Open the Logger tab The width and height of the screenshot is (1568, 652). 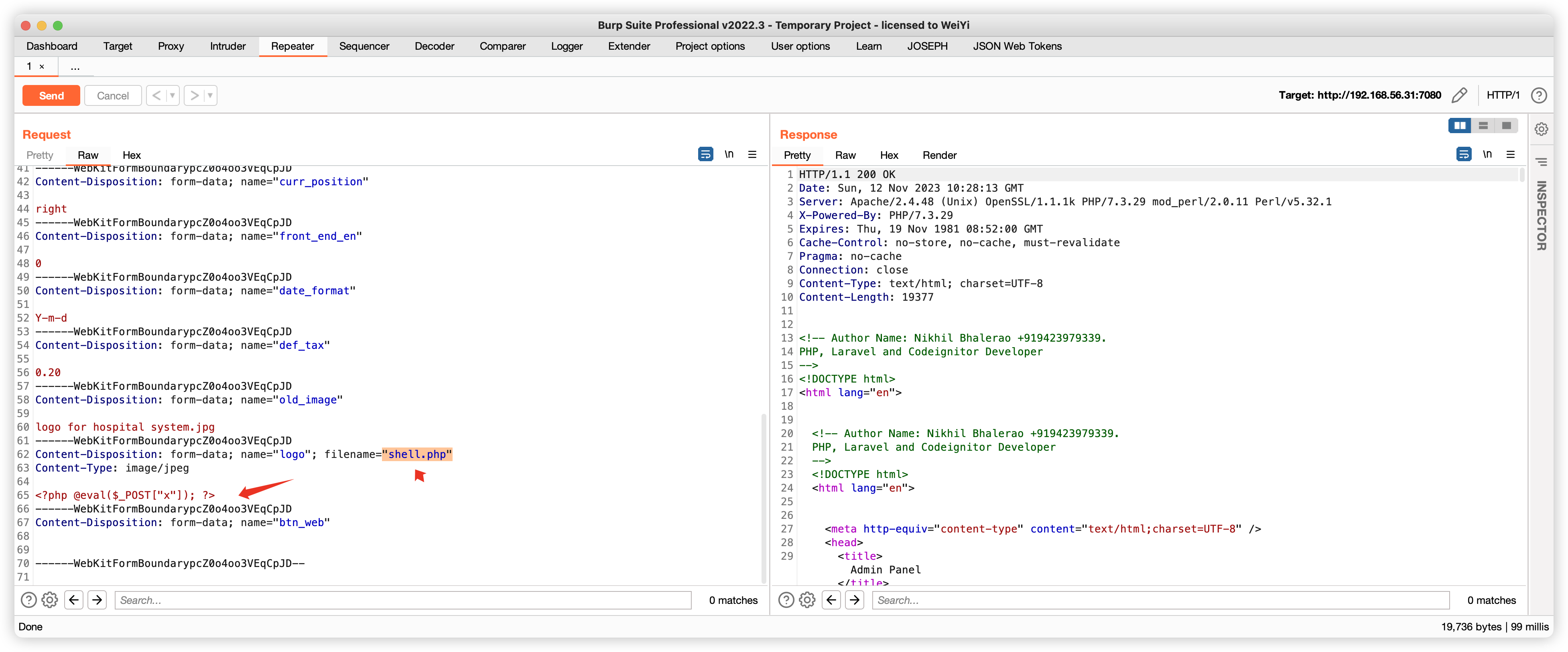click(x=567, y=46)
